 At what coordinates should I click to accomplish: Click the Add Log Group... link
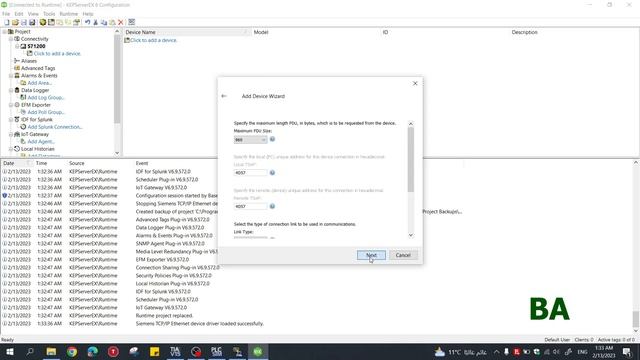tap(46, 98)
